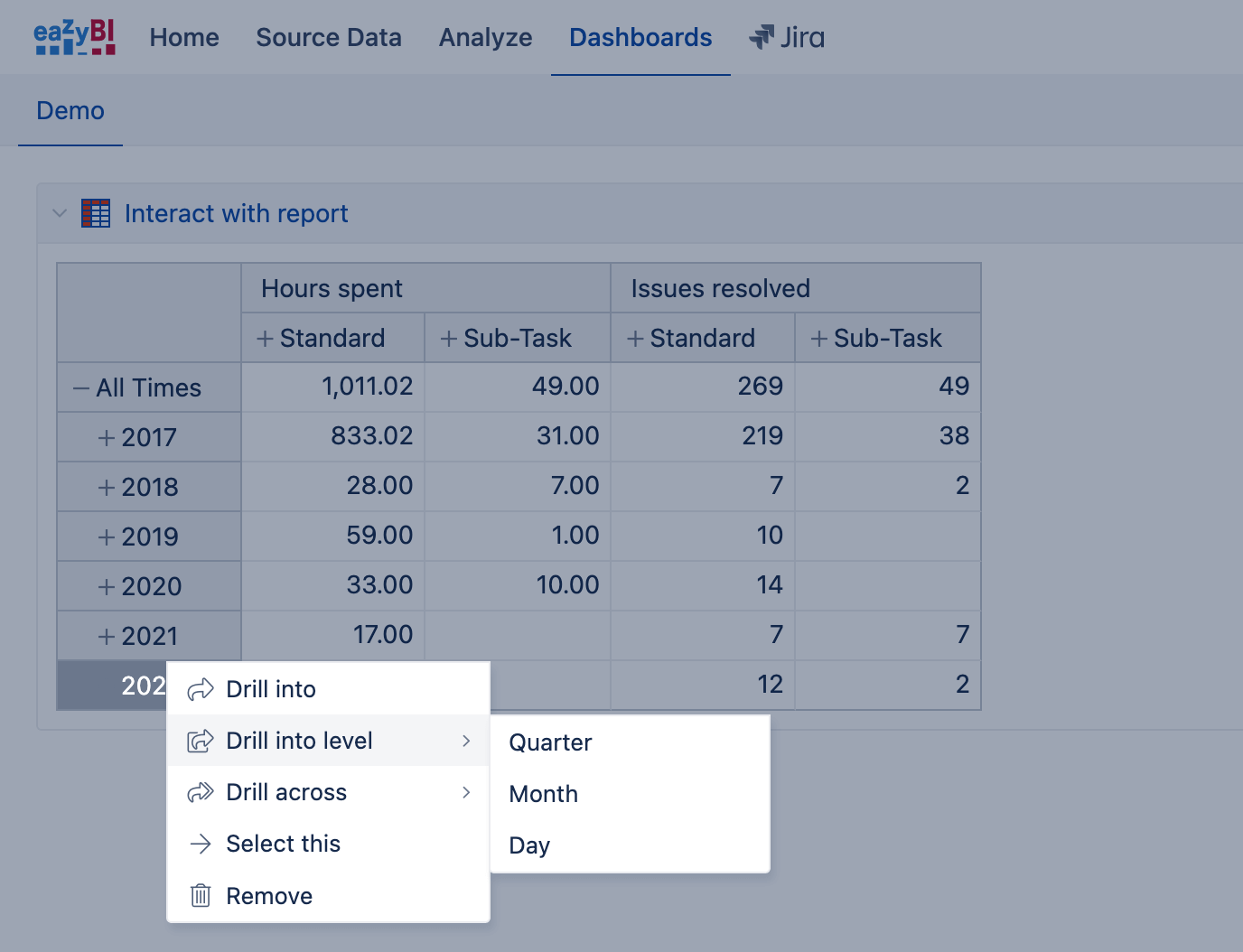The image size is (1243, 952).
Task: Click the table report icon
Action: pyautogui.click(x=96, y=213)
